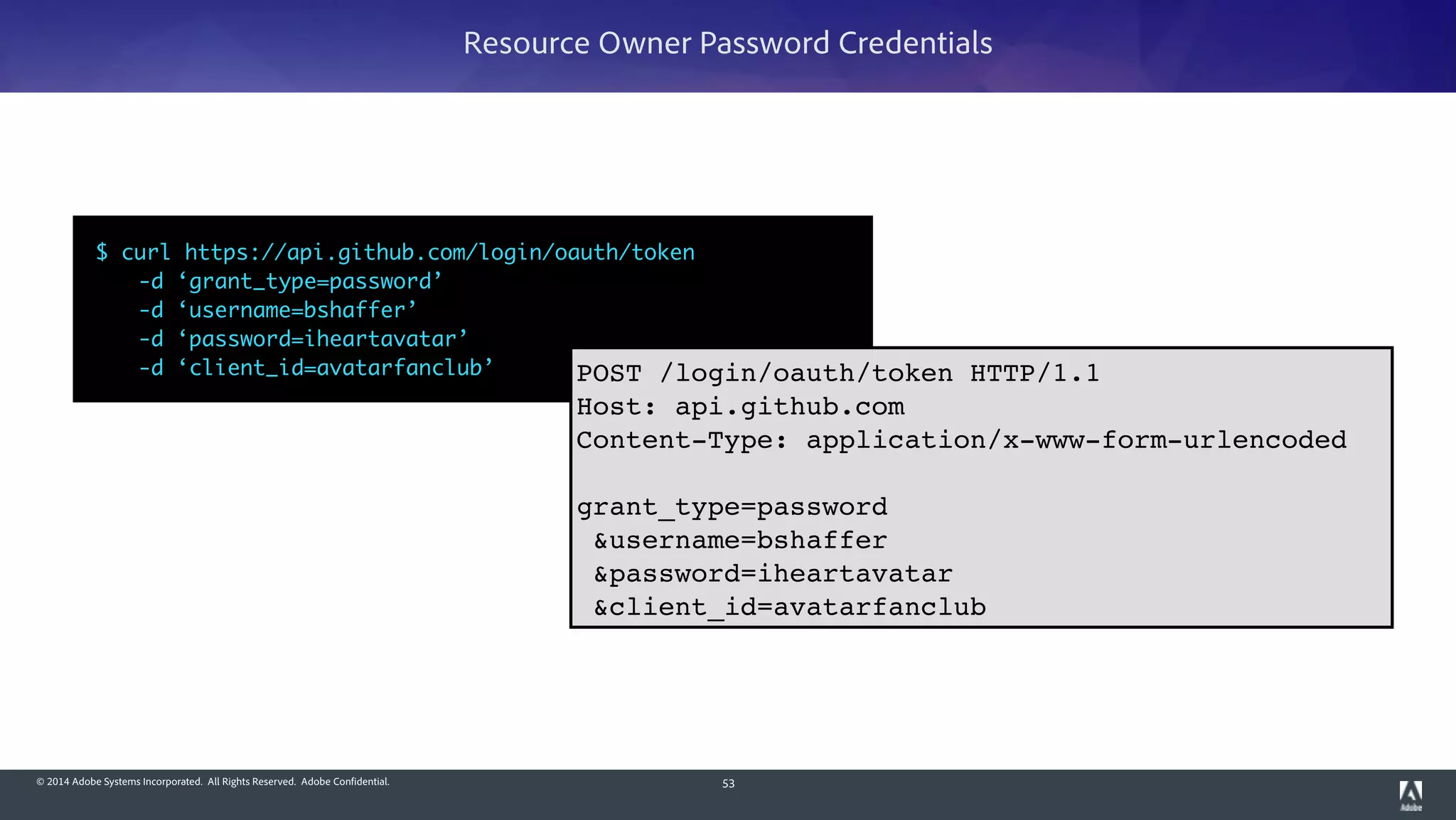
Task: Click the 'POST /login/oauth/token HTTP/1.1' line
Action: [x=837, y=373]
